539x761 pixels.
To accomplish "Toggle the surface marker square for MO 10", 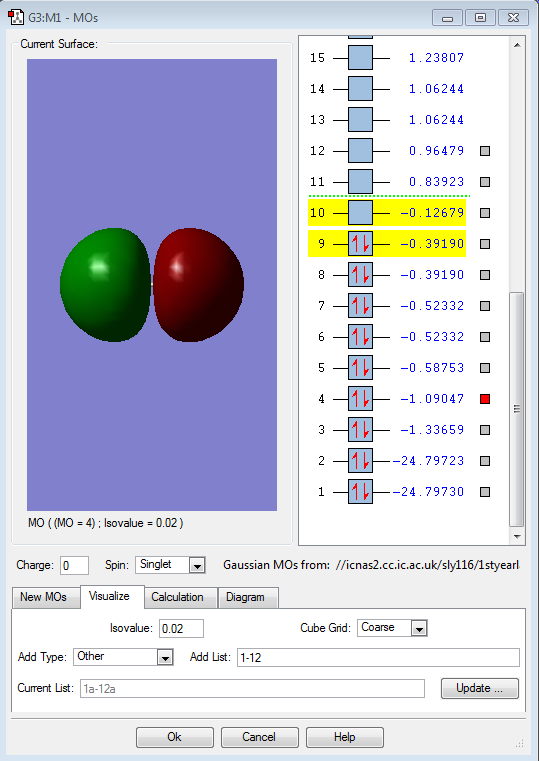I will (x=485, y=213).
